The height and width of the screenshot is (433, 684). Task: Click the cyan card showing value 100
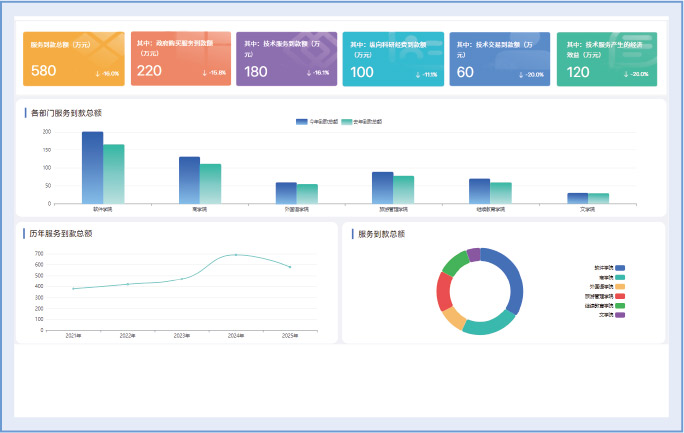(x=393, y=59)
